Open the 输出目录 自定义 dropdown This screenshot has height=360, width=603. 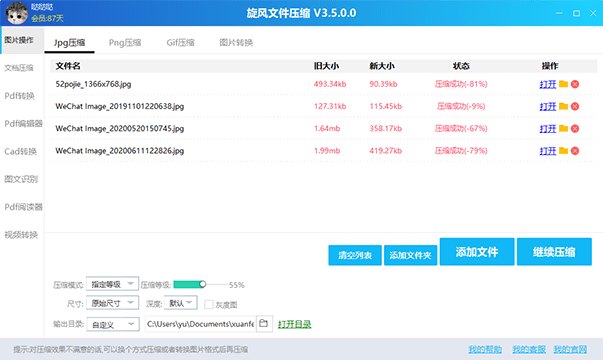tap(113, 324)
